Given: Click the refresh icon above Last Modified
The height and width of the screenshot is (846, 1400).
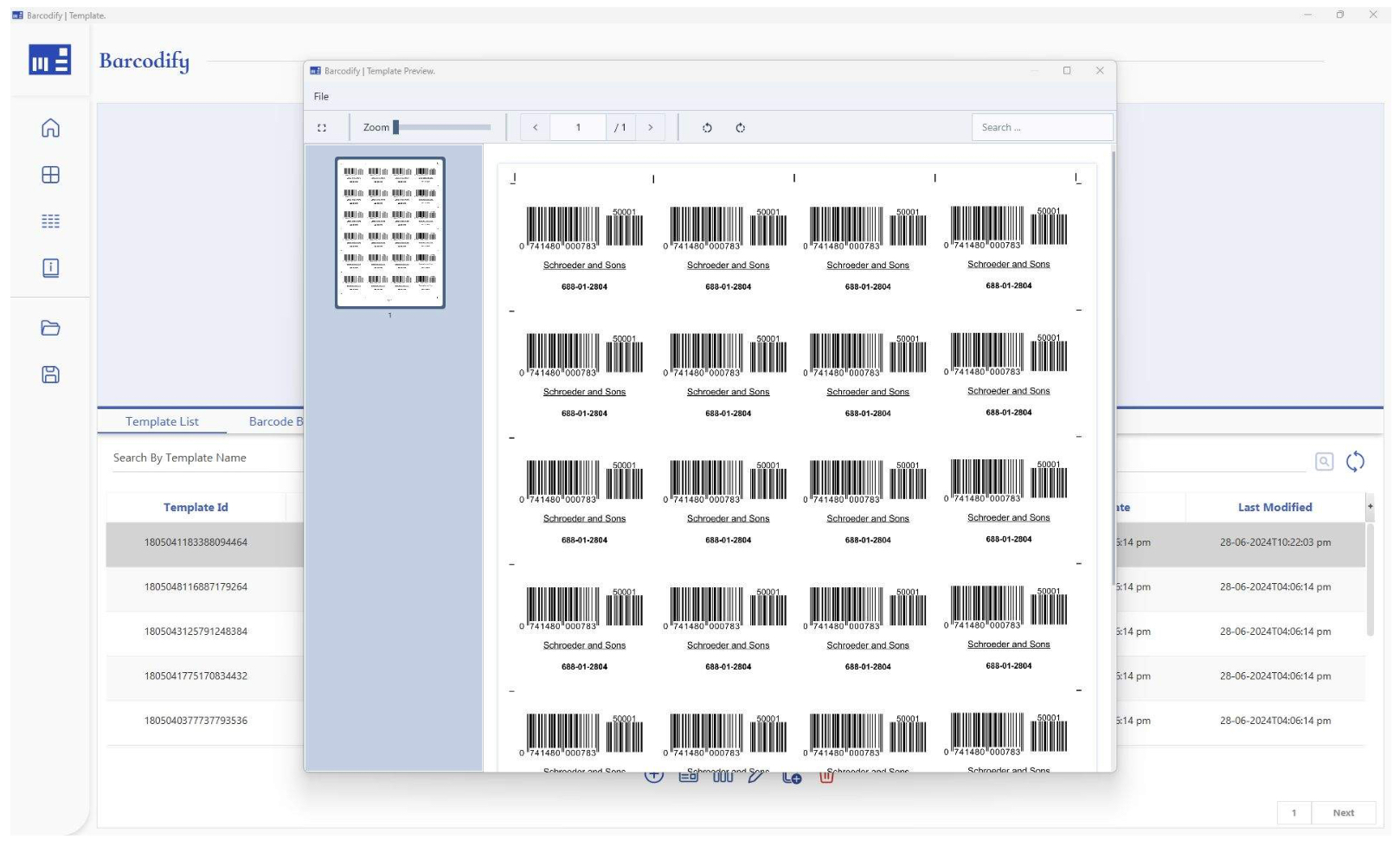Looking at the screenshot, I should pyautogui.click(x=1355, y=462).
